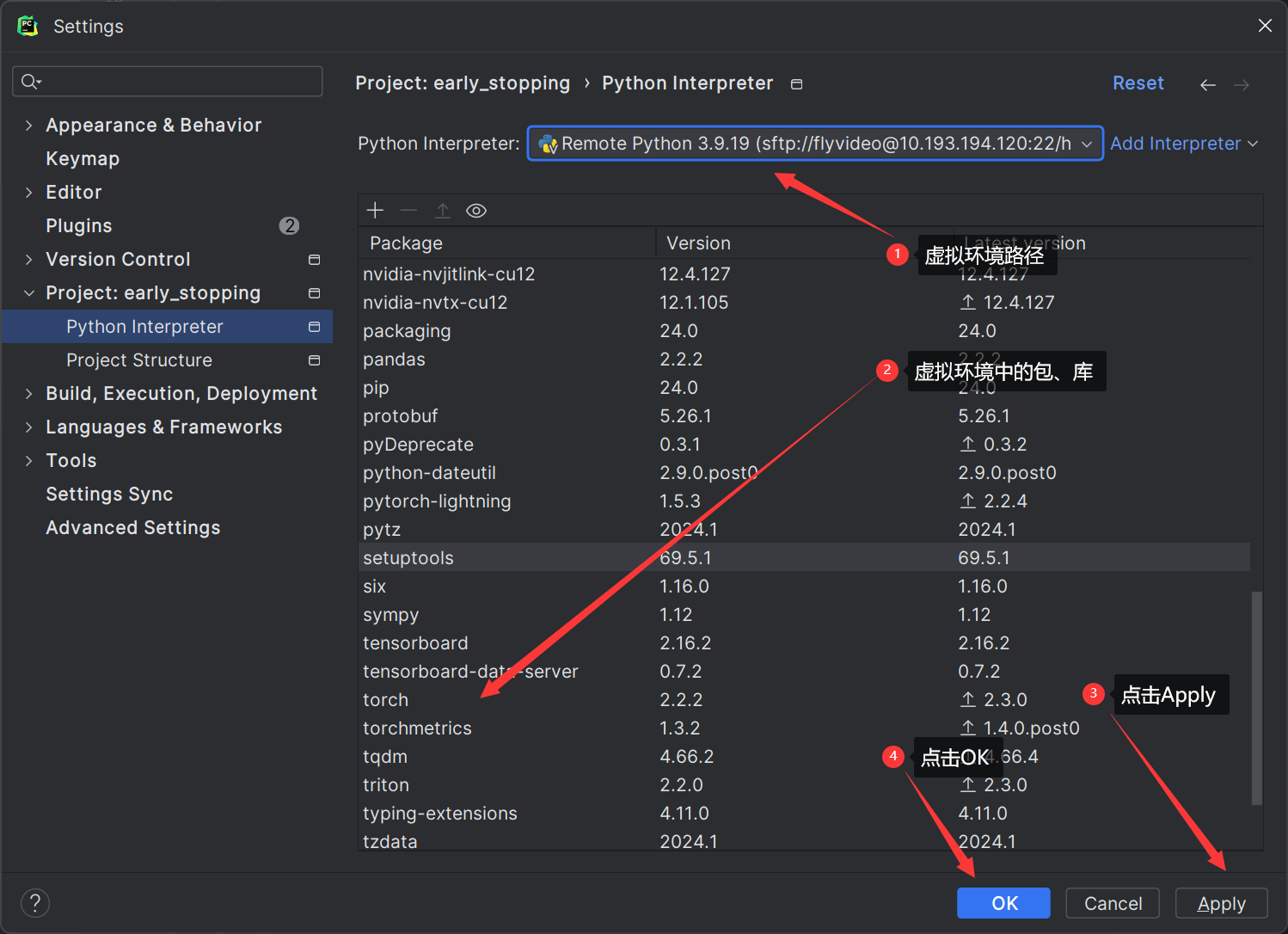
Task: Select Python Interpreter tree item
Action: tap(167, 327)
